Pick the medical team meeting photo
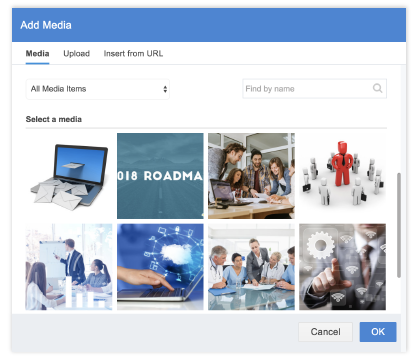Image resolution: width=415 pixels, height=361 pixels. tap(251, 267)
